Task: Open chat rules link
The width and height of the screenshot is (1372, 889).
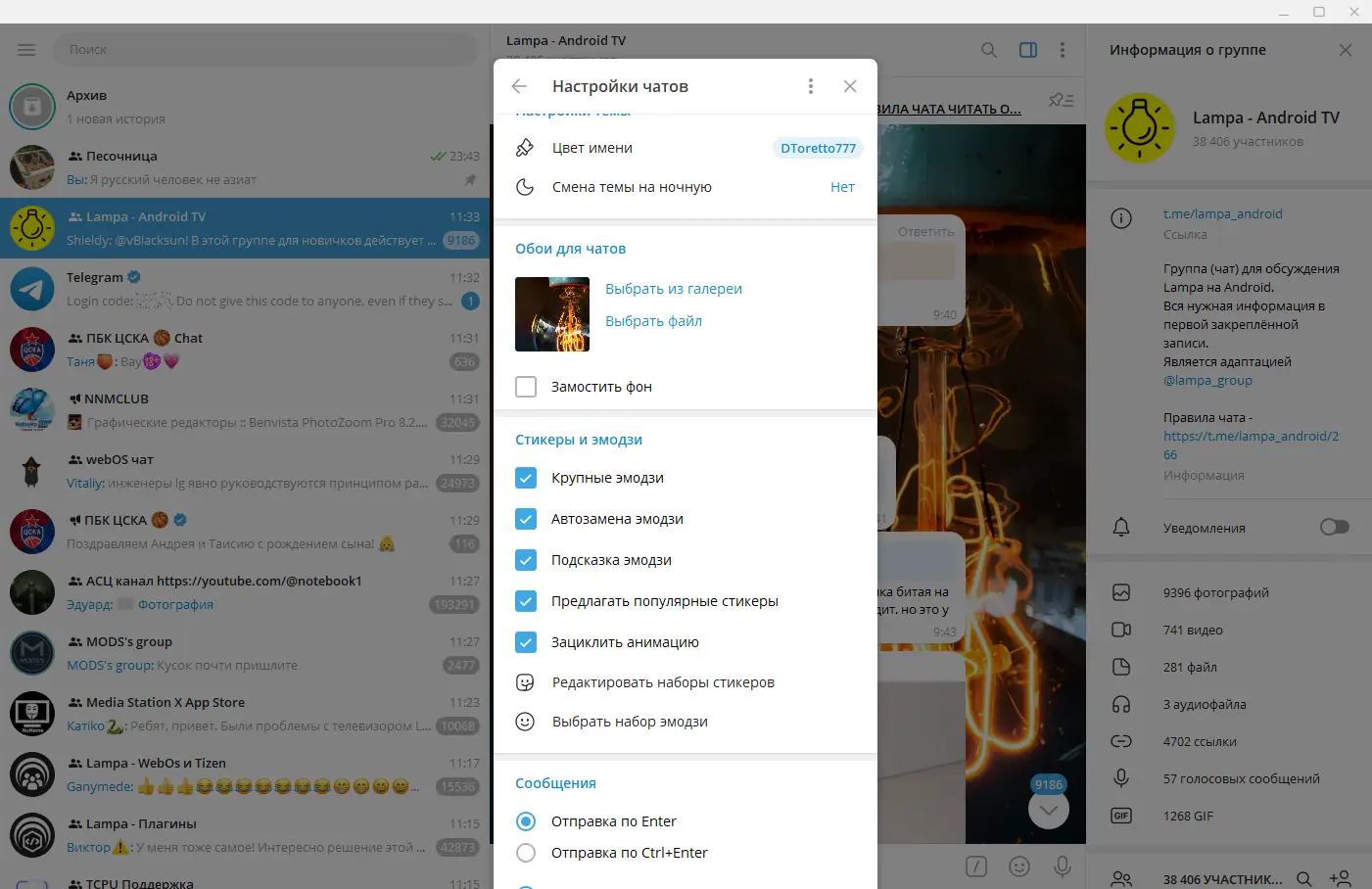Action: coord(1251,445)
